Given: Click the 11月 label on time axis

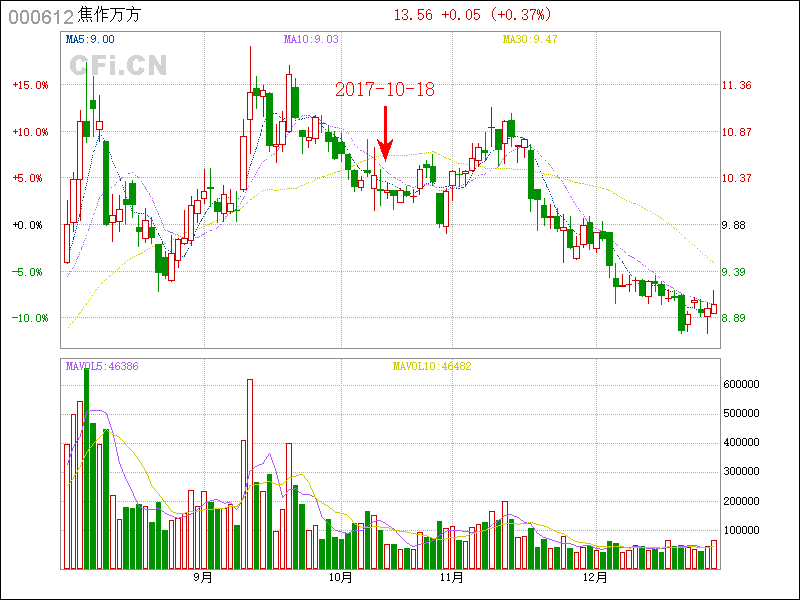Looking at the screenshot, I should coord(451,577).
